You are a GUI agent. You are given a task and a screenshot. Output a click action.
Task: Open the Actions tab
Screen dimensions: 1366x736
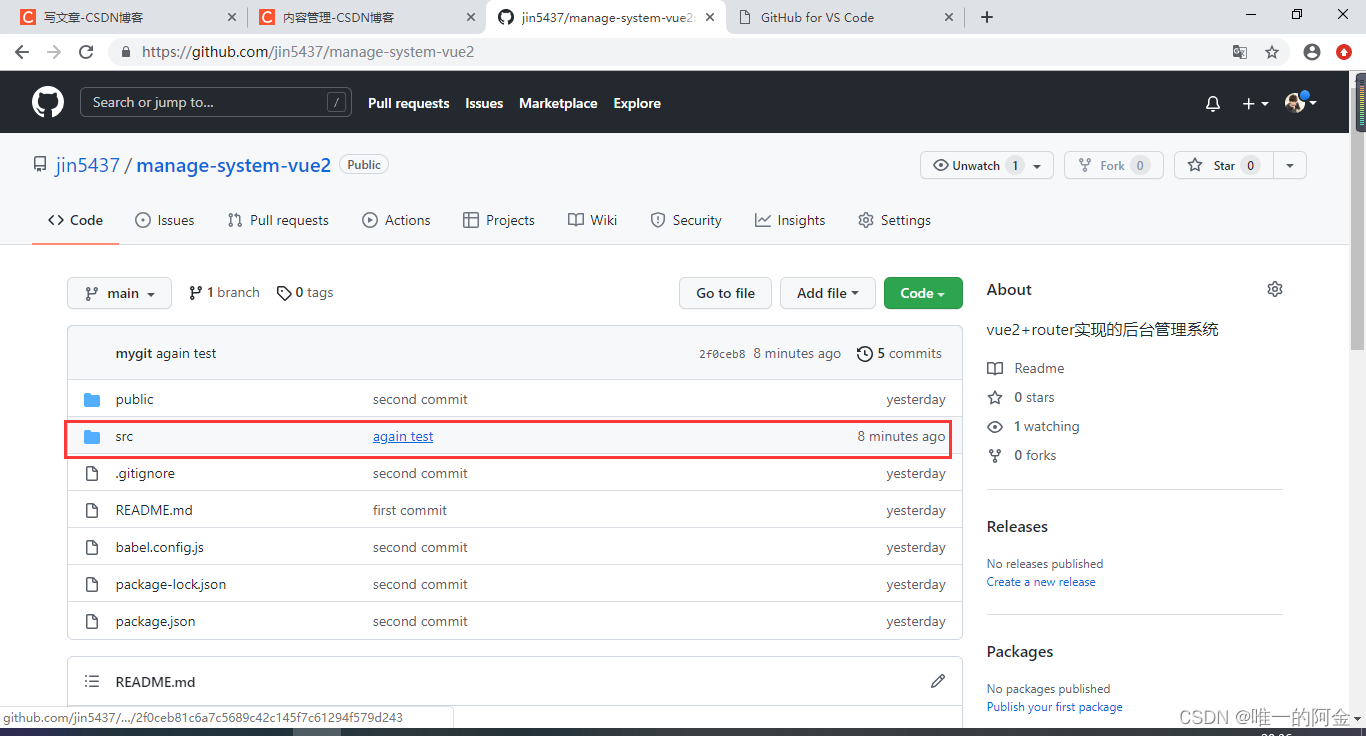(x=396, y=220)
